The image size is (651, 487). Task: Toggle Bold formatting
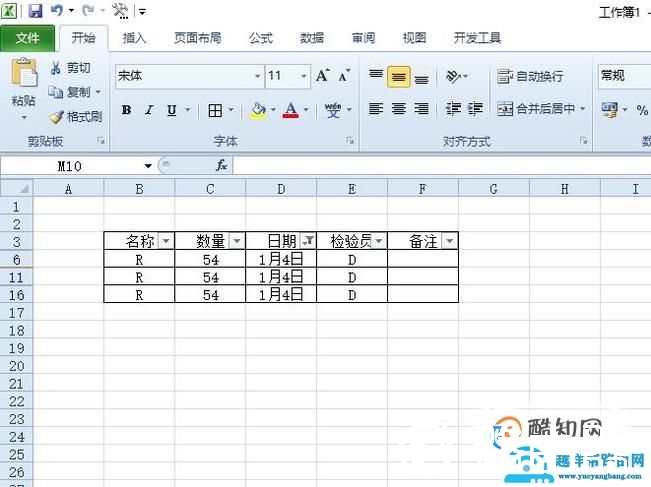coord(127,110)
